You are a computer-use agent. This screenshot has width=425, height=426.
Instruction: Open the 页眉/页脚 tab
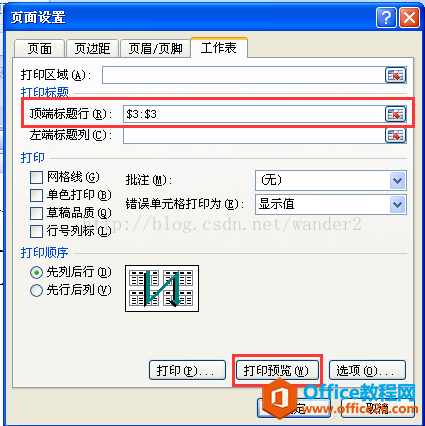point(155,49)
